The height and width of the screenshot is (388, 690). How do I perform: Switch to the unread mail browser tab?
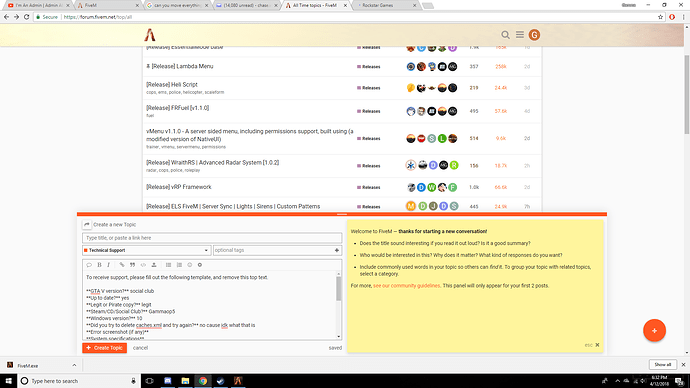(246, 5)
